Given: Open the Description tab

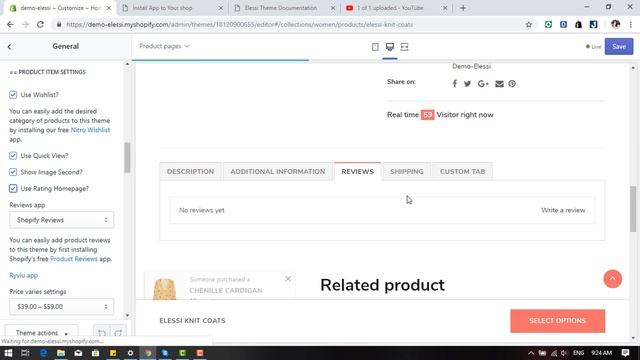Looking at the screenshot, I should (x=190, y=171).
